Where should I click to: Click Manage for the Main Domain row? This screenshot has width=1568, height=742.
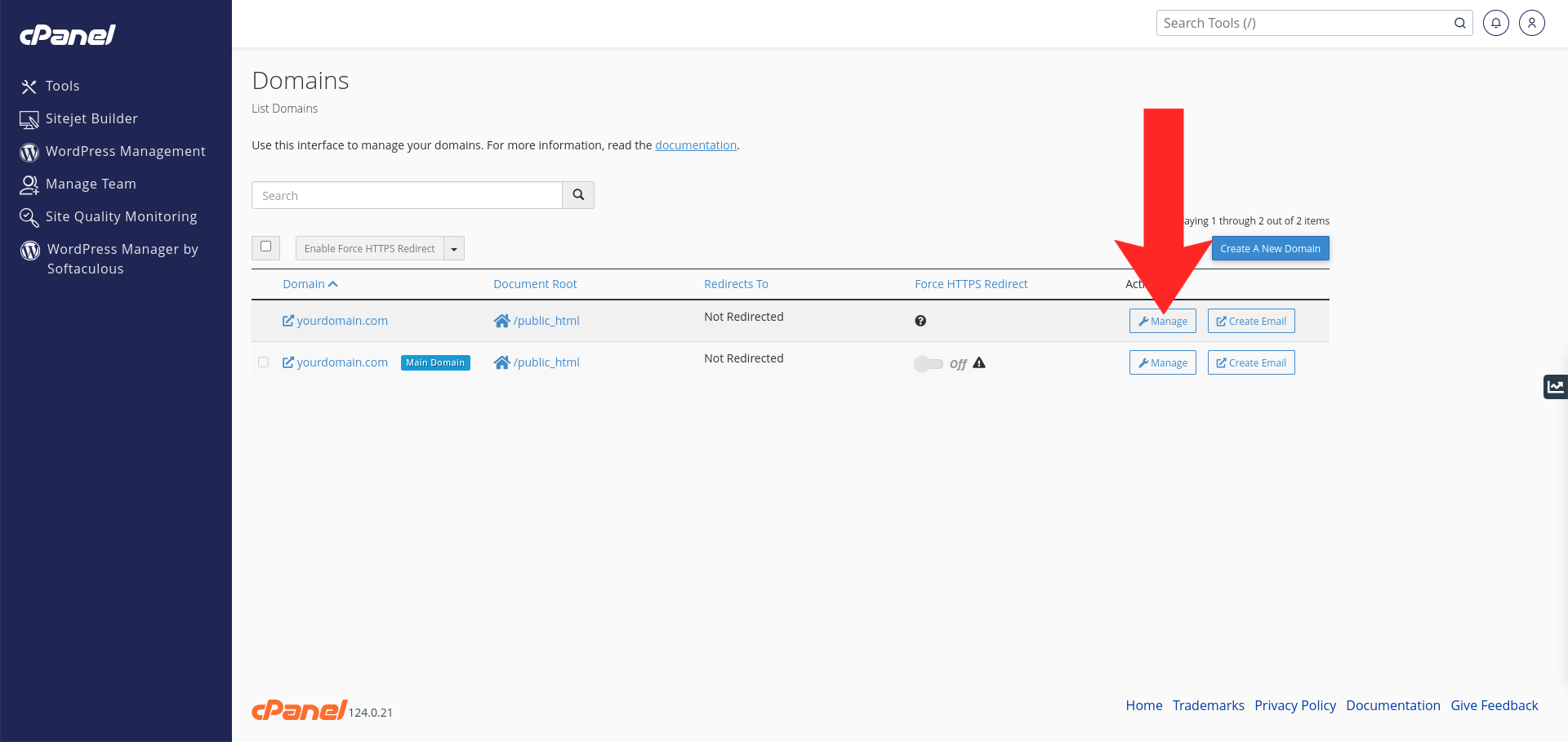(1163, 362)
